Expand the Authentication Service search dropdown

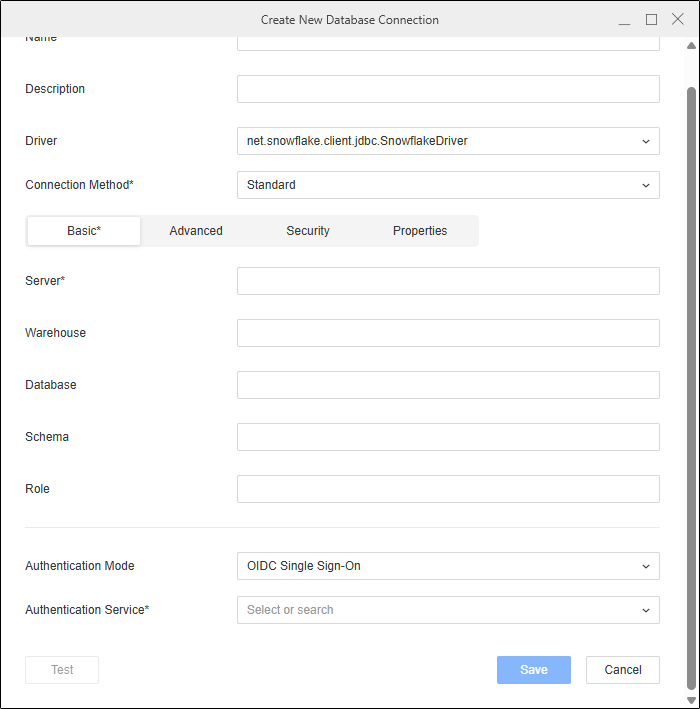(447, 610)
